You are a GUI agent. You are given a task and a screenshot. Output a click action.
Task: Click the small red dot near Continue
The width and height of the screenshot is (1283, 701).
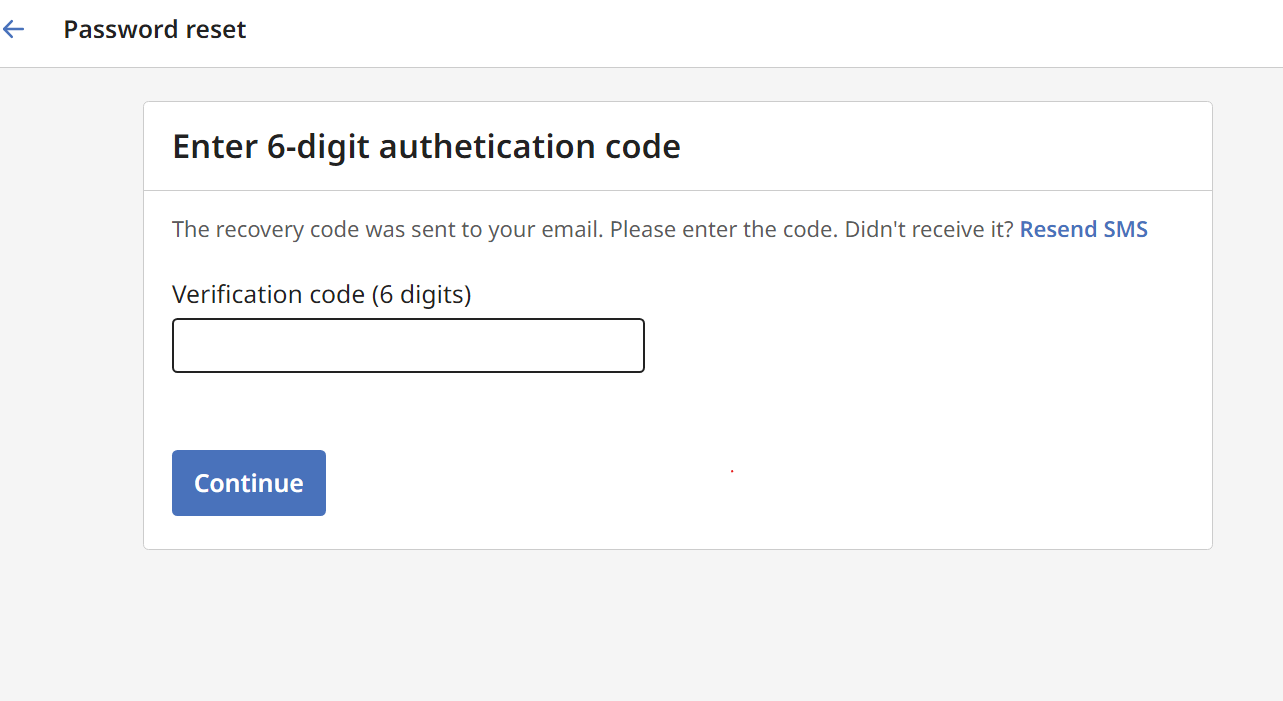click(x=731, y=470)
